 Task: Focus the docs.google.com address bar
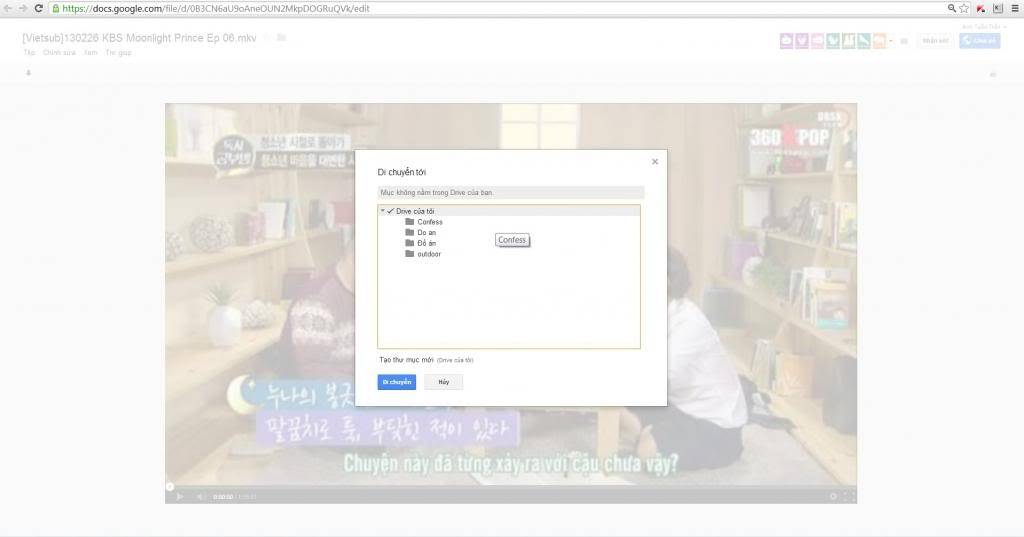point(496,8)
